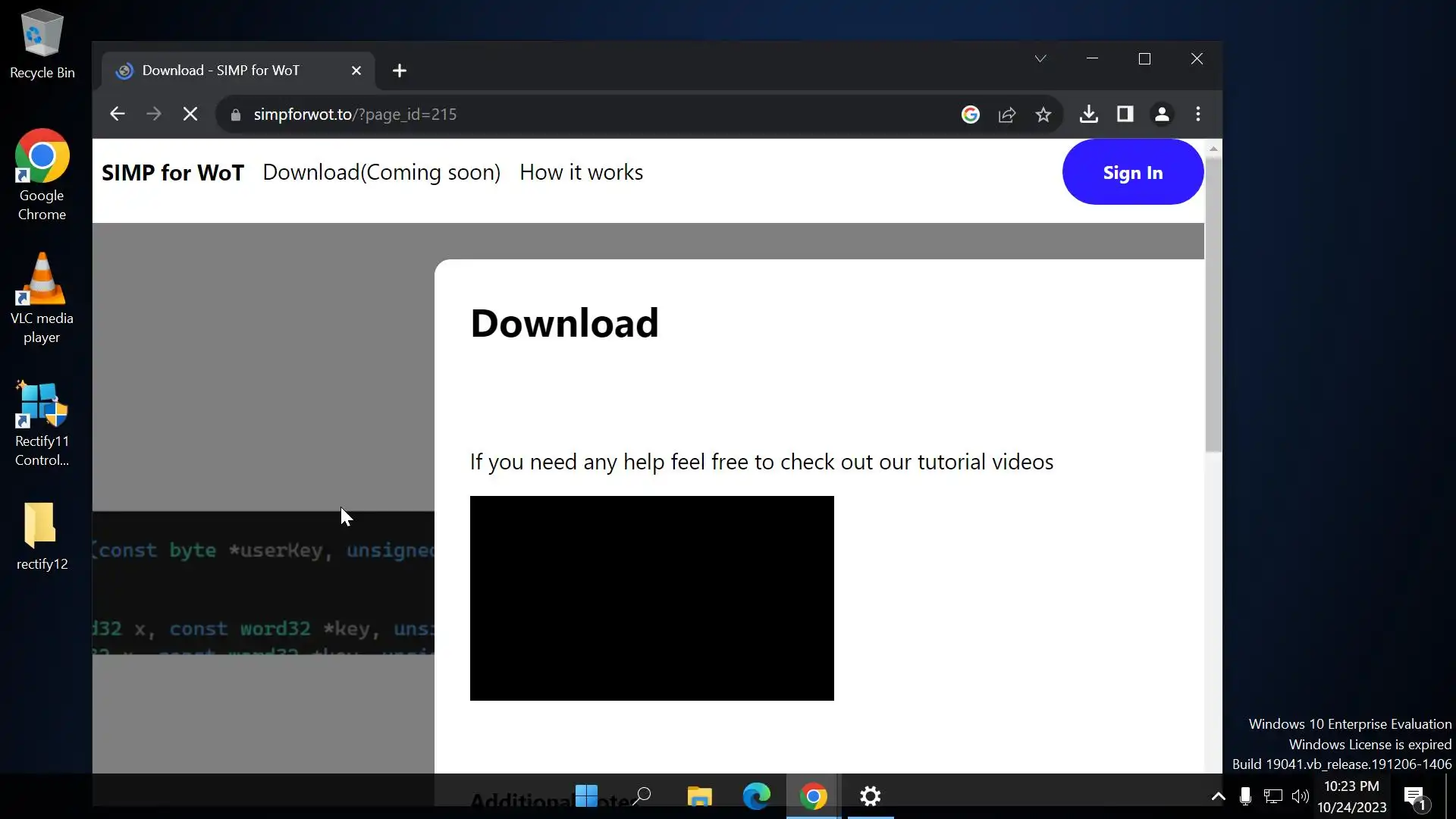Click the Sign In button
The image size is (1456, 819).
pos(1132,172)
